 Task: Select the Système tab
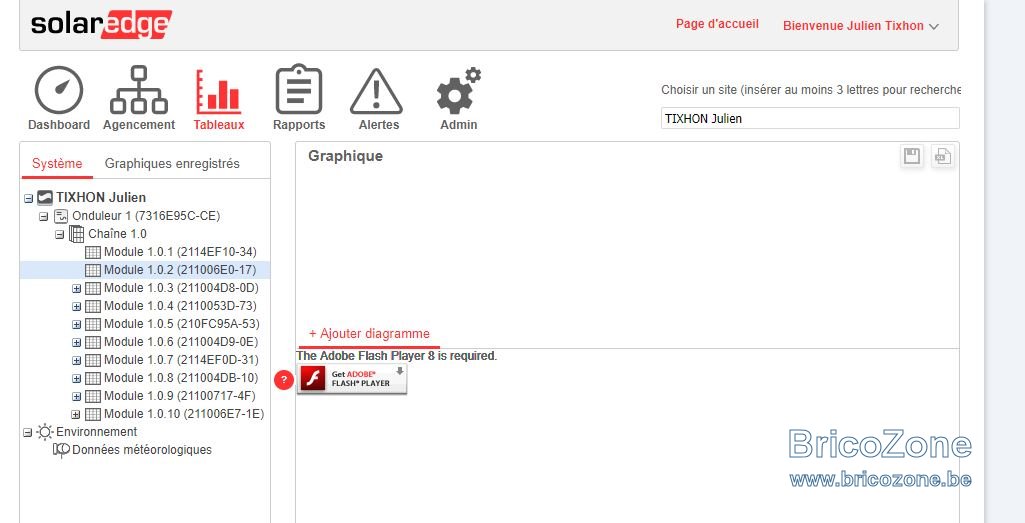(57, 163)
